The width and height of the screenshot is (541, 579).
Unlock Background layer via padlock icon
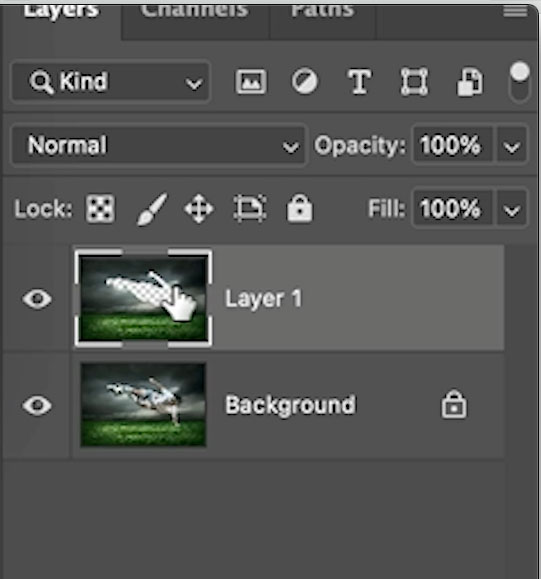(x=454, y=405)
